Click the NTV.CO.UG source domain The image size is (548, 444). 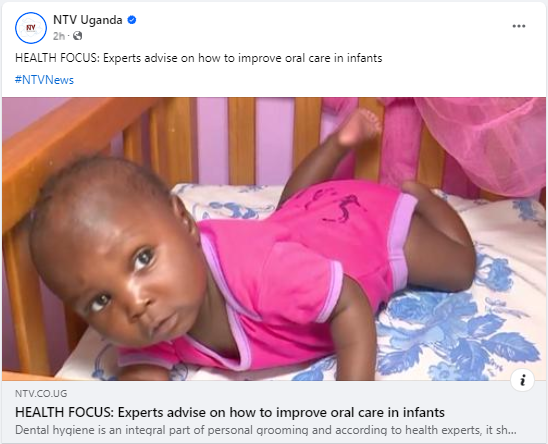pyautogui.click(x=41, y=394)
